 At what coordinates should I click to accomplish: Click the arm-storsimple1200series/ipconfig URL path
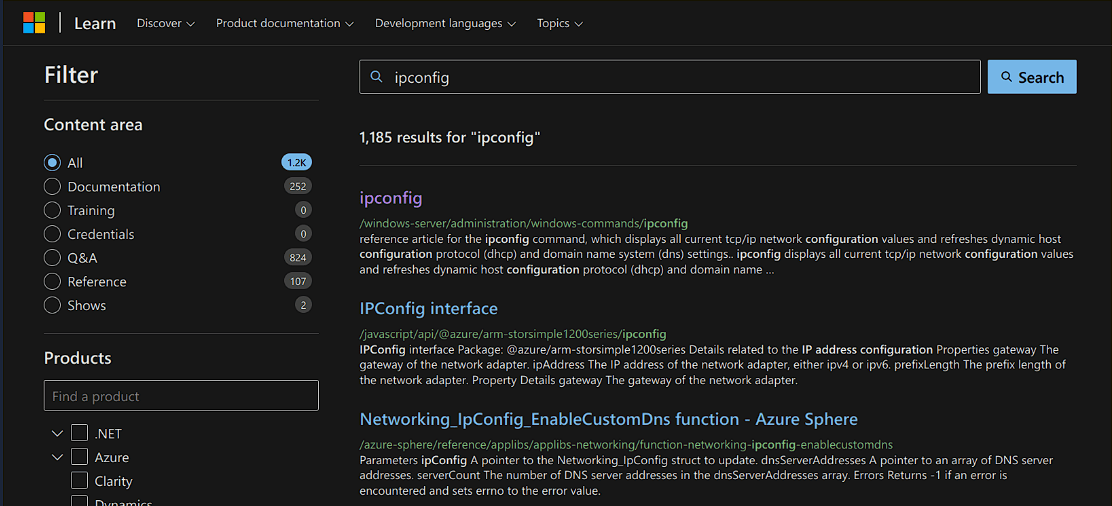[513, 334]
